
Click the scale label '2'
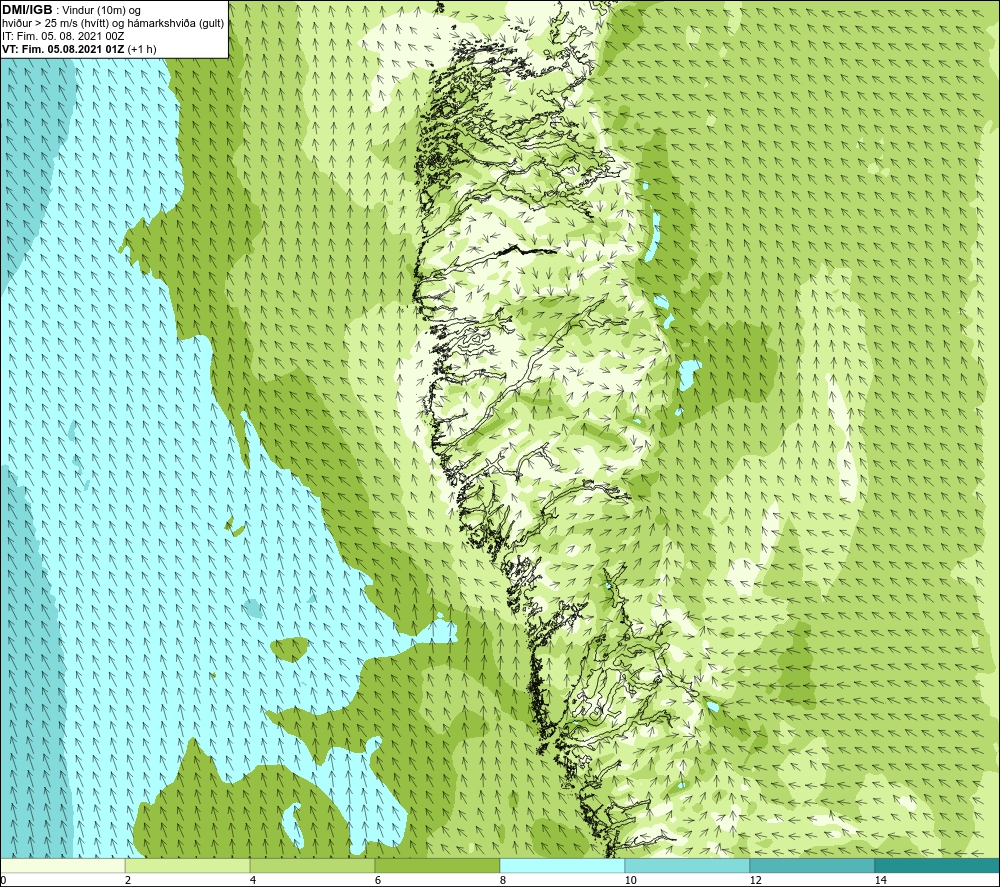[128, 880]
